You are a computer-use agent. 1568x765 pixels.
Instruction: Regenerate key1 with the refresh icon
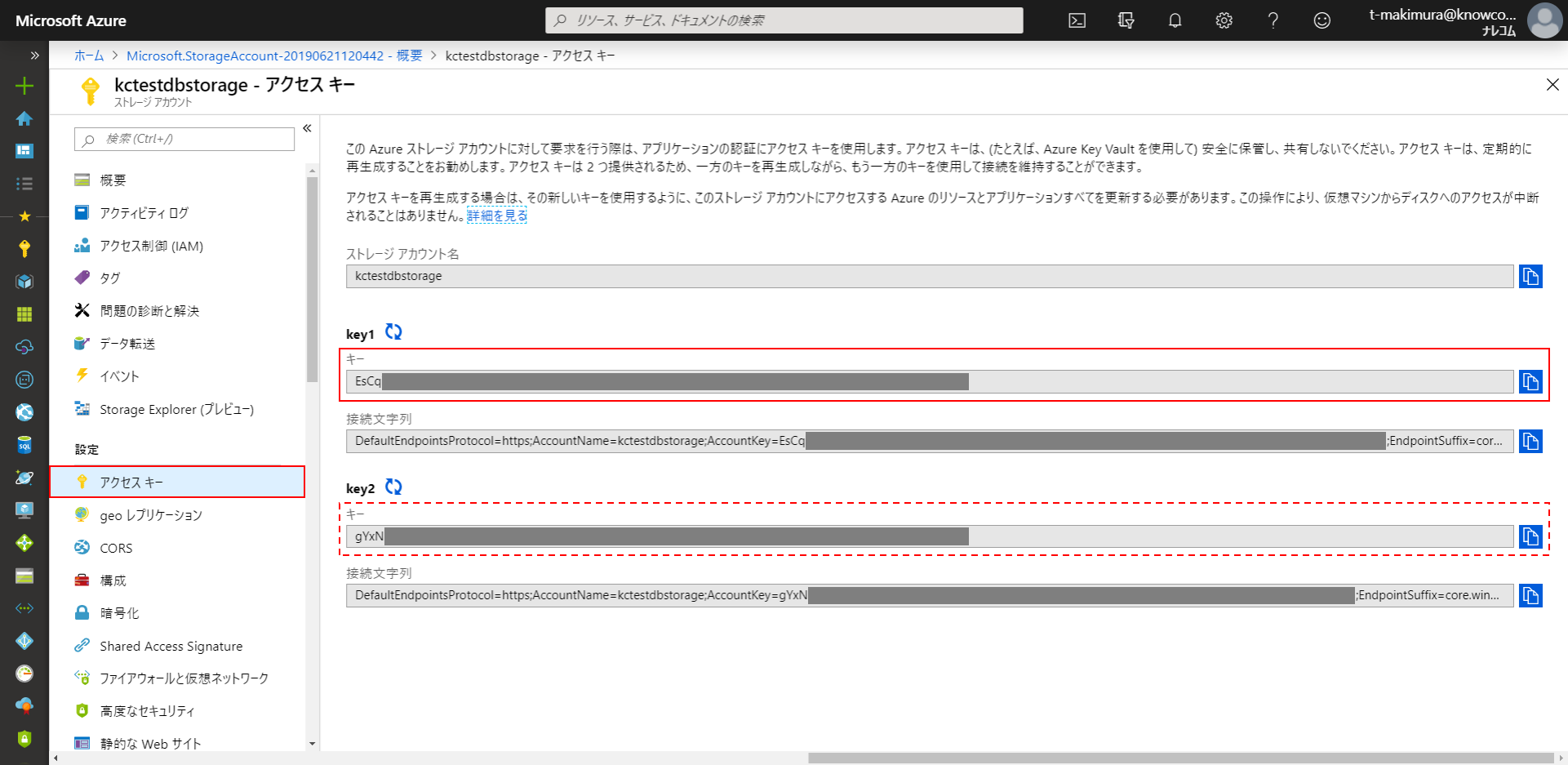point(393,332)
